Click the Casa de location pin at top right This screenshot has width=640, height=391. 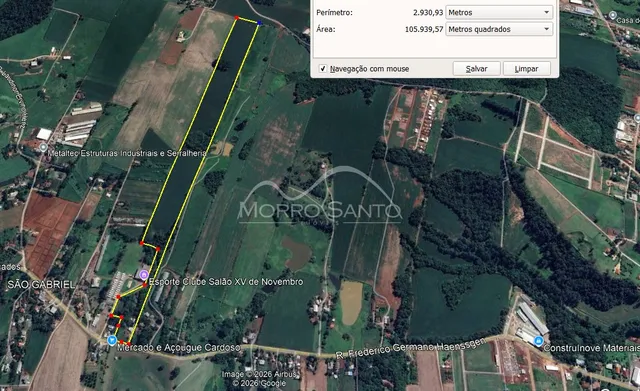[x=612, y=16]
